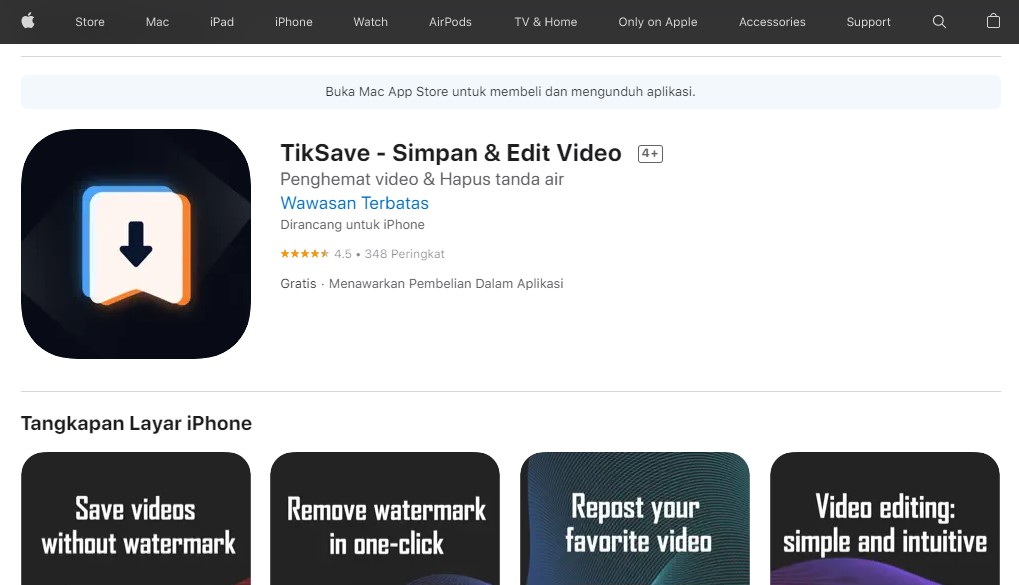Image resolution: width=1019 pixels, height=585 pixels.
Task: Click 'Menawarkan Pembelian Dalam Aplikasi' text
Action: coord(446,283)
